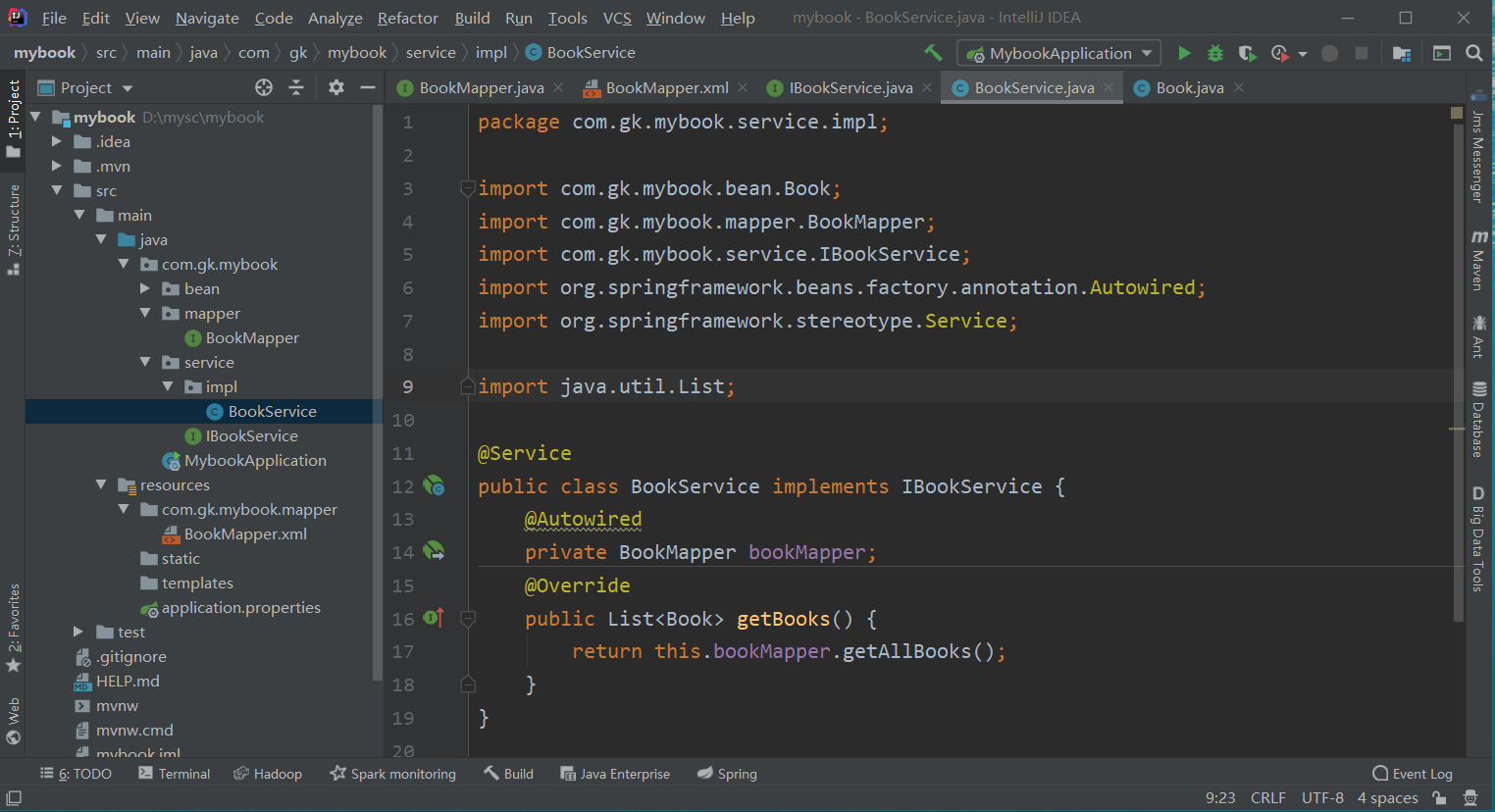Screen dimensions: 1495x812
Task: Expand the .idea folder
Action: [x=57, y=141]
